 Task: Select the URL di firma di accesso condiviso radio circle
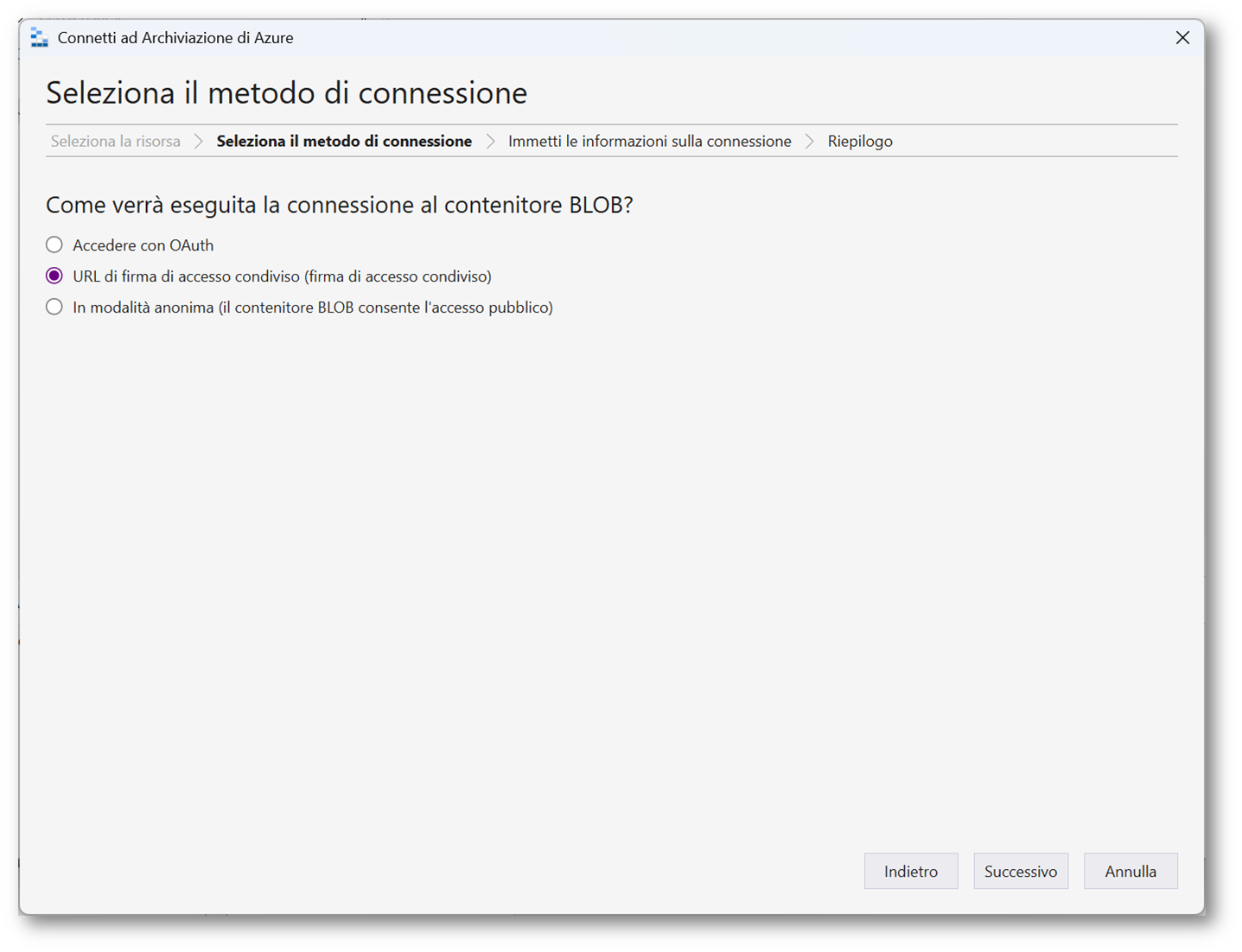54,276
